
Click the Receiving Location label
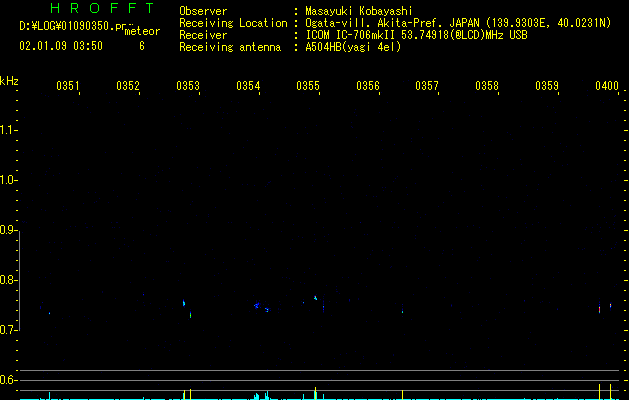tap(233, 23)
